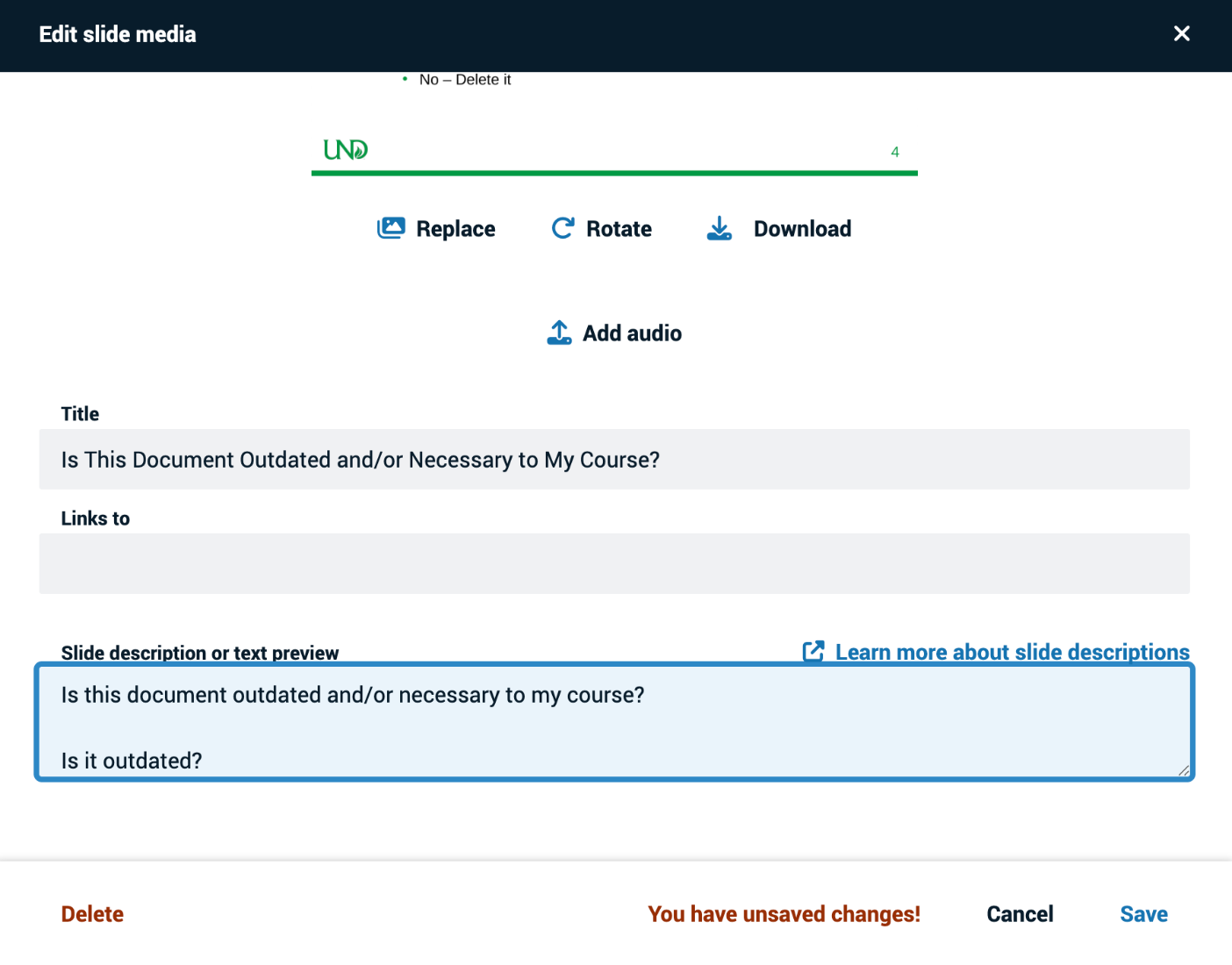Close the Edit slide media dialog
Screen dimensions: 1232x965
[1181, 33]
